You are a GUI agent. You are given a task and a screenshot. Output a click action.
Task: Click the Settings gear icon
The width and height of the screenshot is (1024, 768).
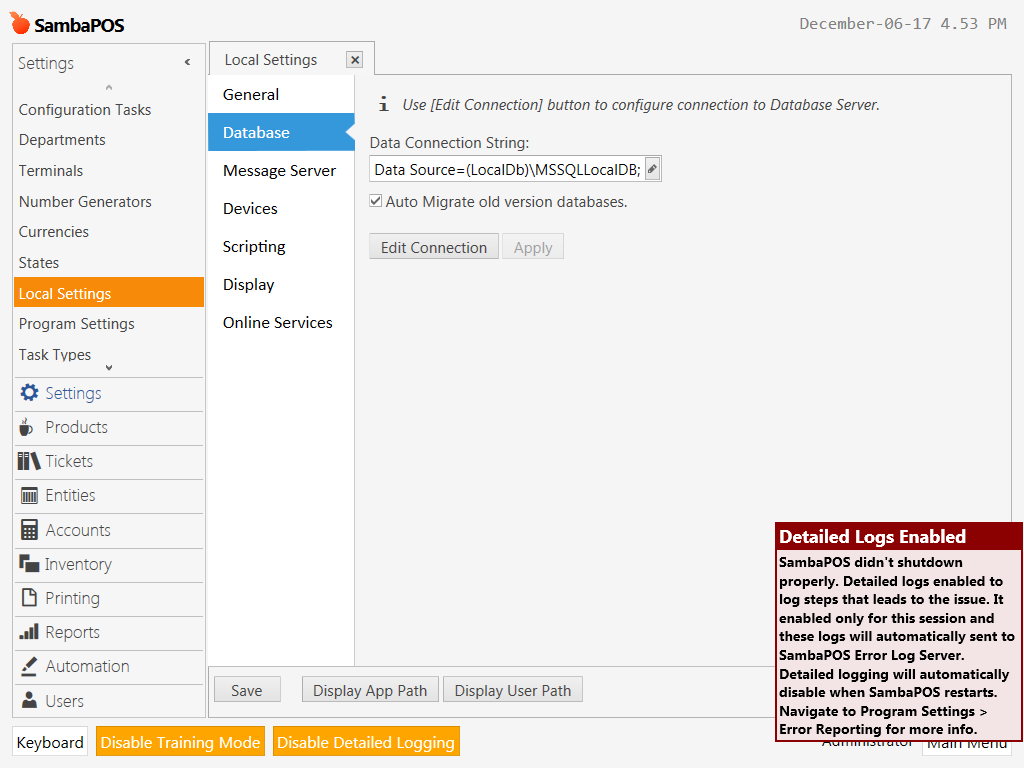pos(29,392)
